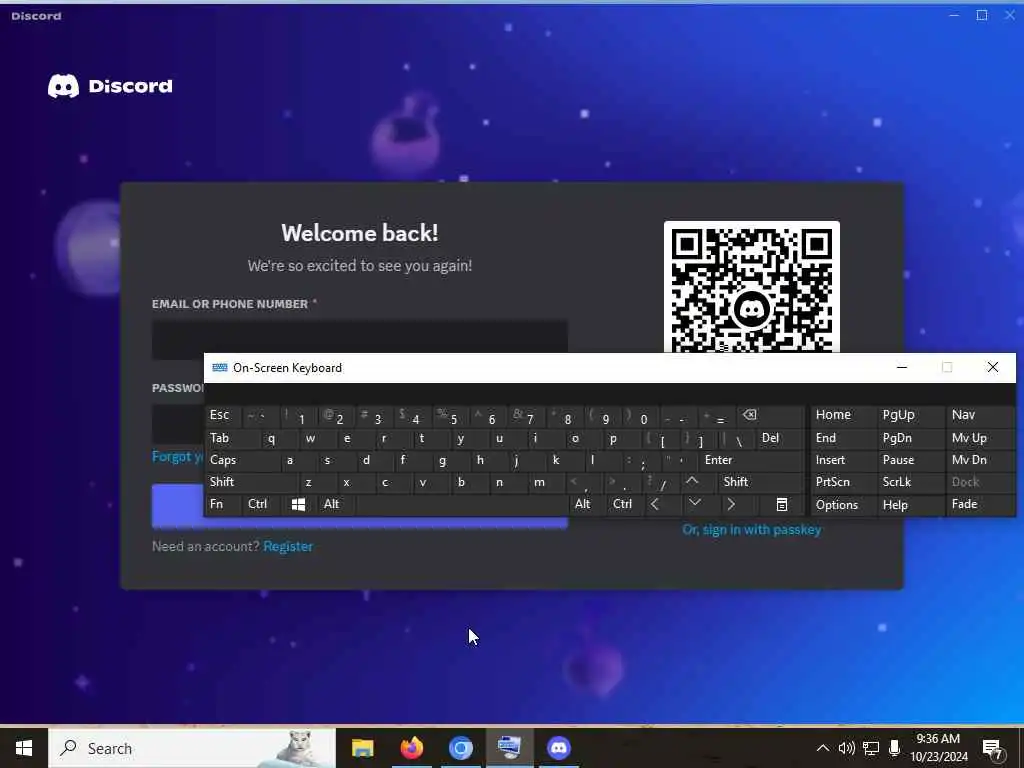Toggle the right Shift key
The image size is (1024, 768).
pyautogui.click(x=761, y=482)
